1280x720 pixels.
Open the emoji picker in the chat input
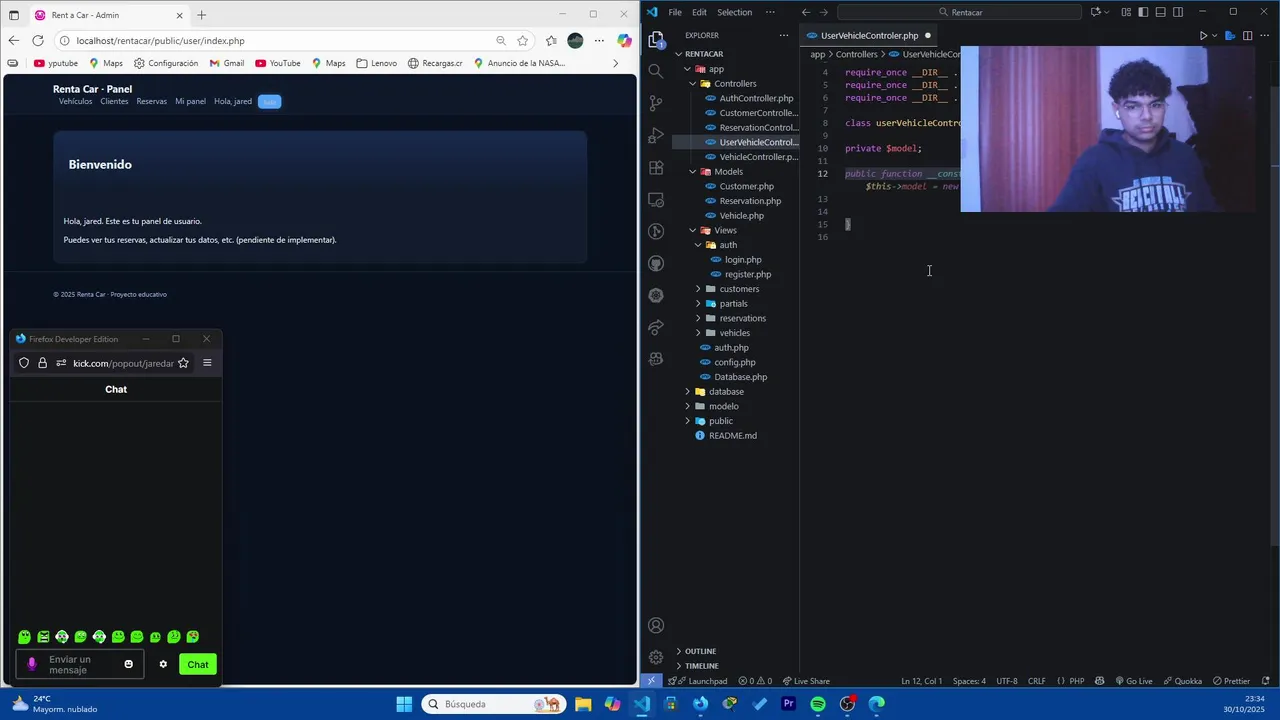[128, 664]
